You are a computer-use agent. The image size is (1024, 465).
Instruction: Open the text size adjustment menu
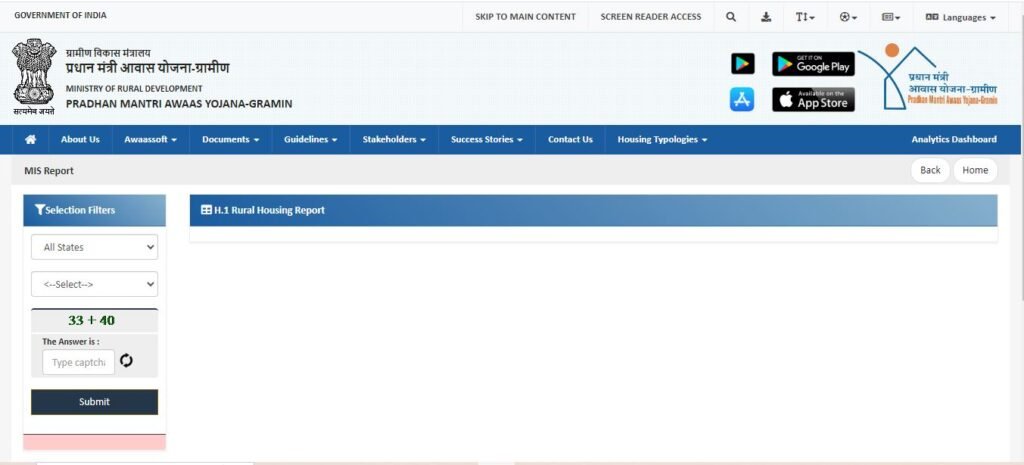(805, 17)
